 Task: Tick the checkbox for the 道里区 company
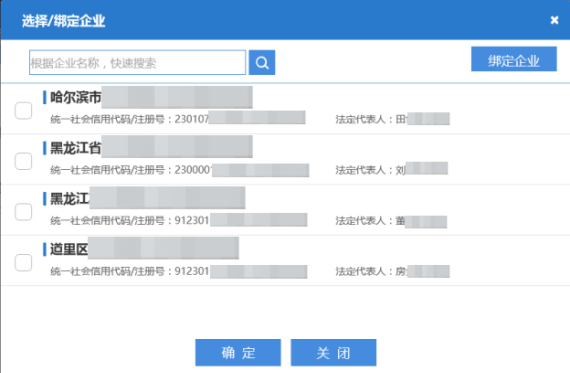pyautogui.click(x=23, y=262)
